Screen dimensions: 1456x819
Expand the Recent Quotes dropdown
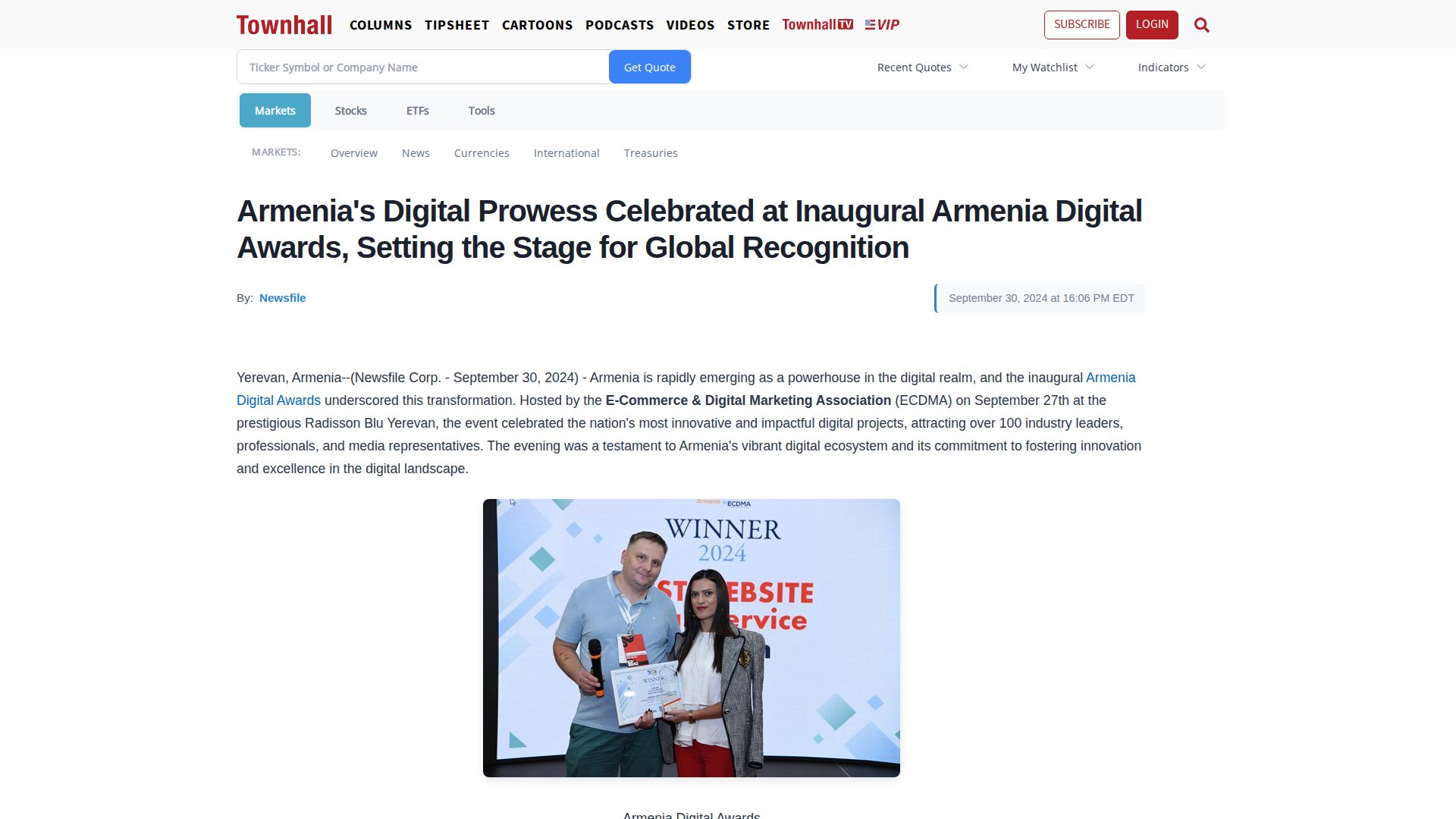coord(922,67)
